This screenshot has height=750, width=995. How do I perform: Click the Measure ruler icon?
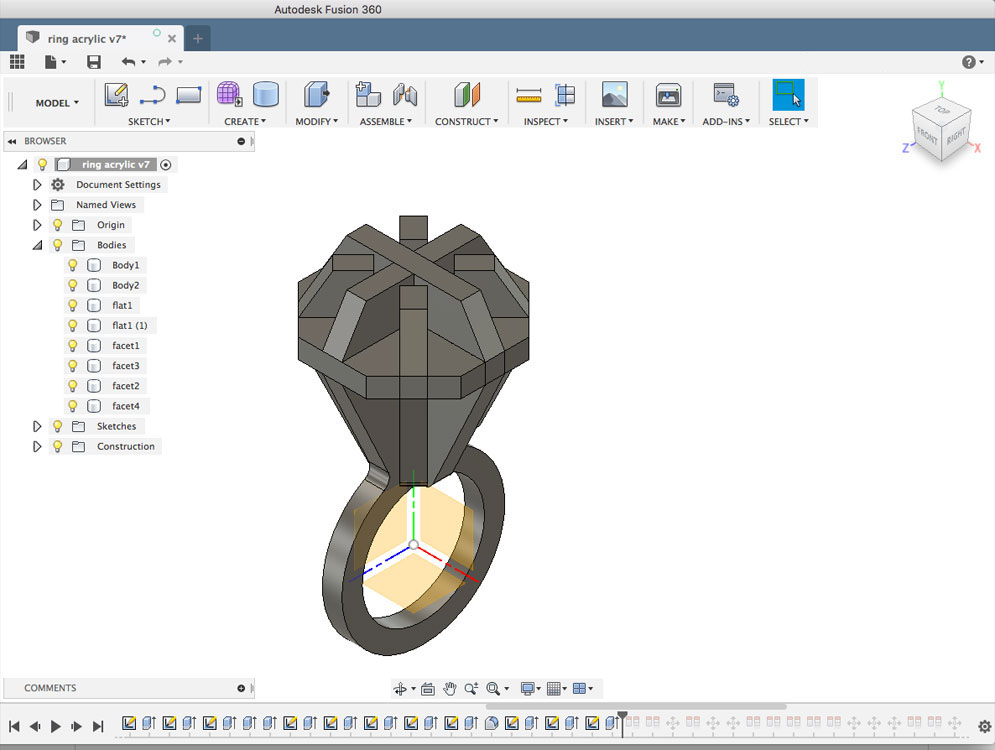coord(529,95)
